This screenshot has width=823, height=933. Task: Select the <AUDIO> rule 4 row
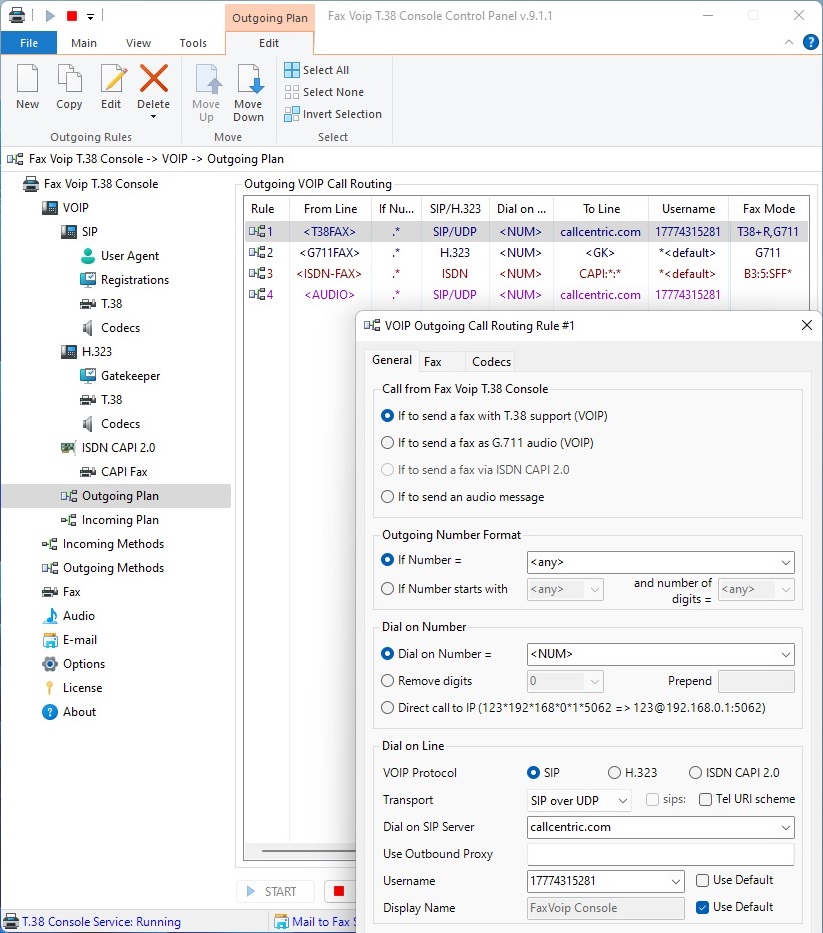[526, 295]
